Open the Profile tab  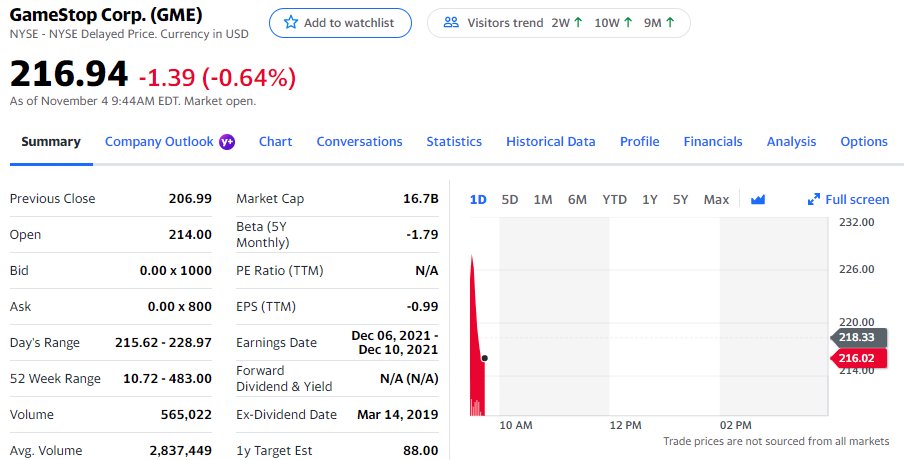click(639, 142)
